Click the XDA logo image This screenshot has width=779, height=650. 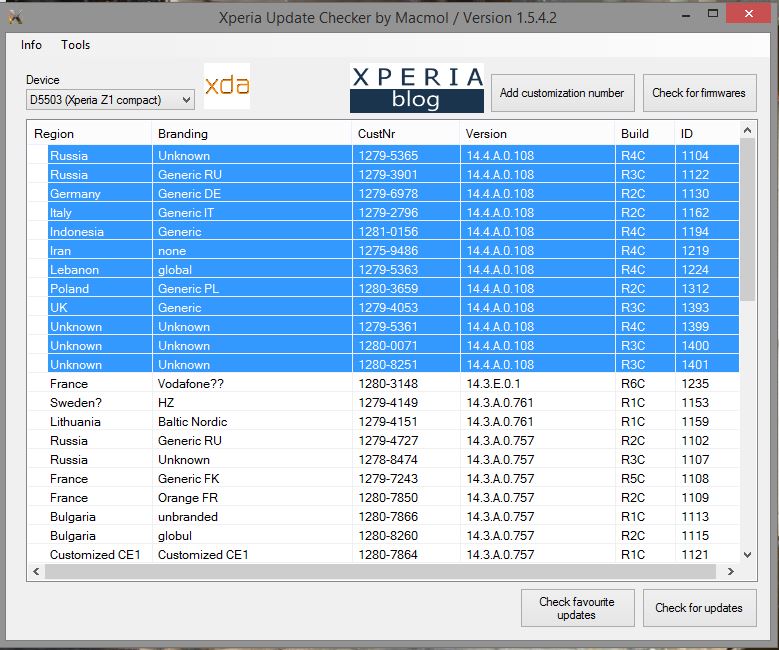click(227, 86)
